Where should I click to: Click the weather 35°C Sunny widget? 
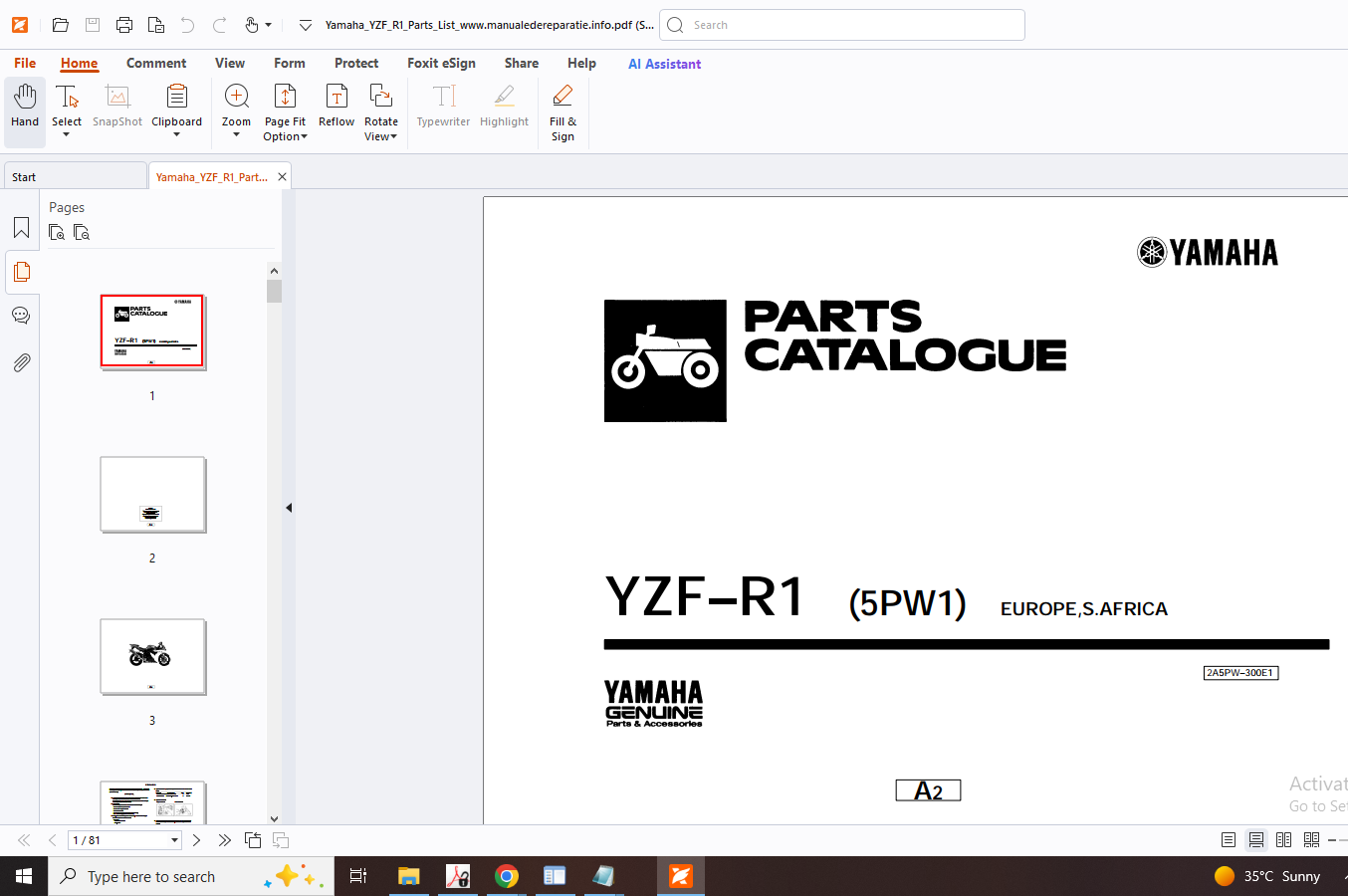click(1268, 876)
